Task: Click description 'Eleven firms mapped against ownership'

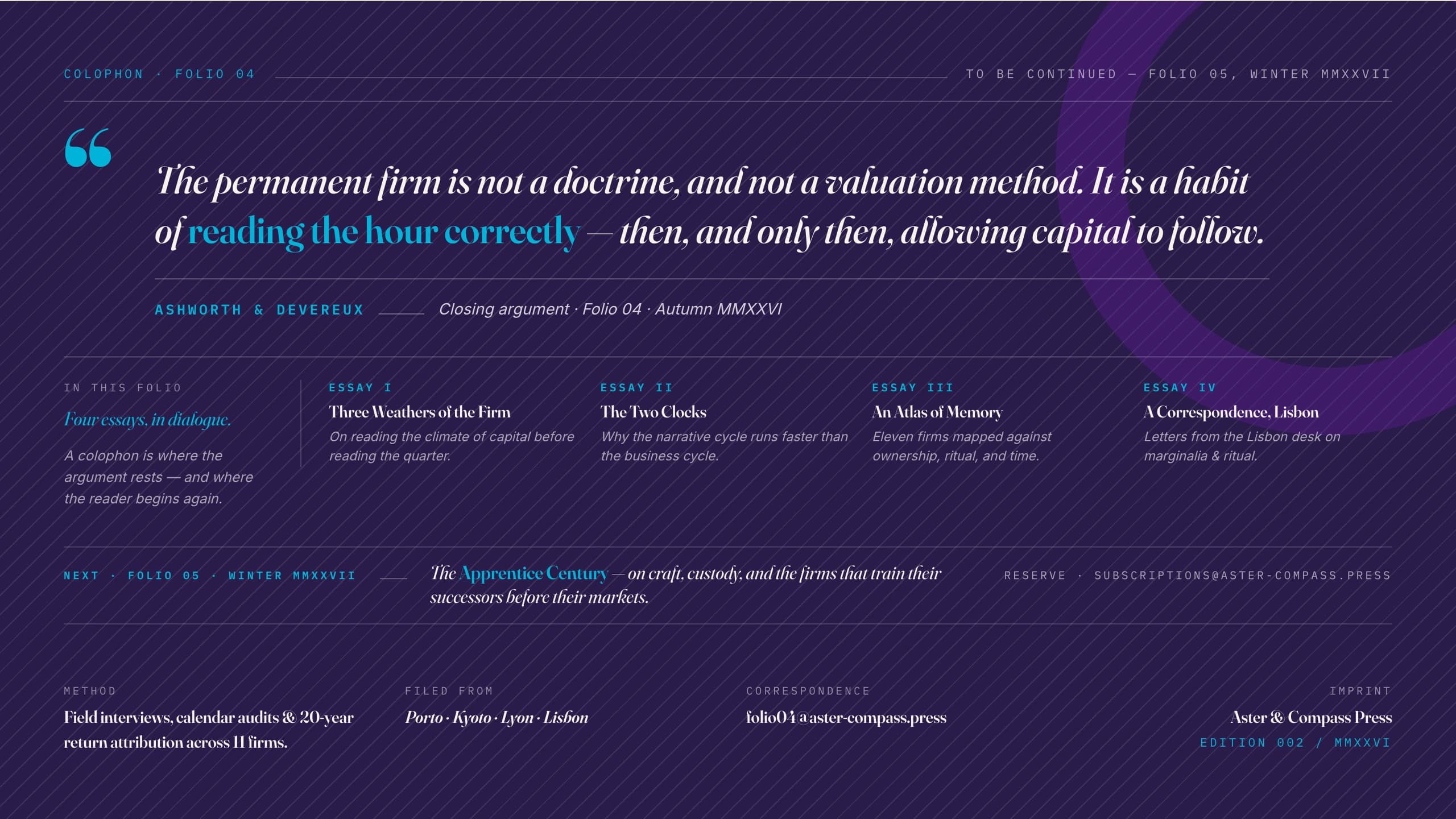Action: 962,446
